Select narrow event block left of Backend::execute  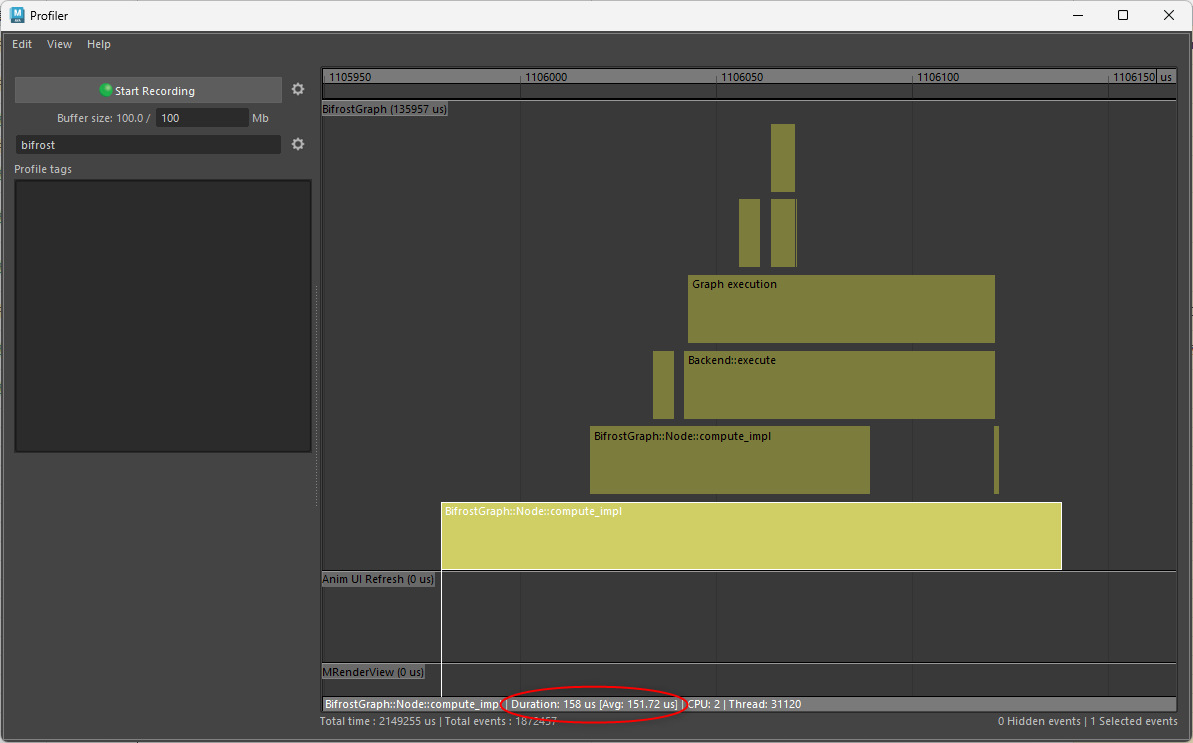663,385
